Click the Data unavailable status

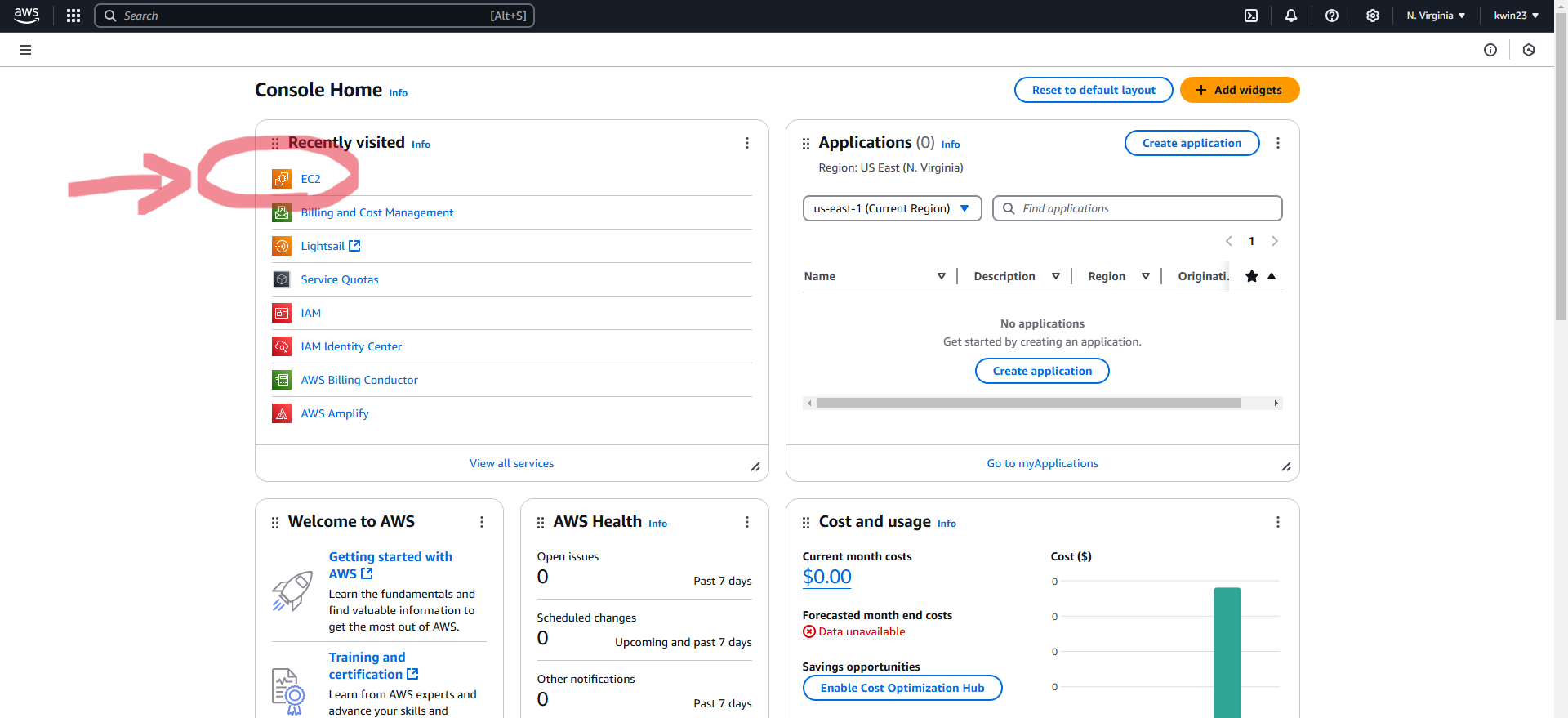point(854,631)
